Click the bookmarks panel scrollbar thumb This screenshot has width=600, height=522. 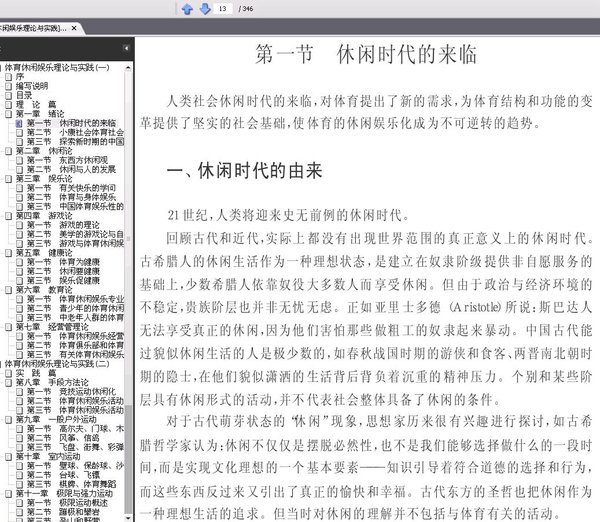coord(128,459)
